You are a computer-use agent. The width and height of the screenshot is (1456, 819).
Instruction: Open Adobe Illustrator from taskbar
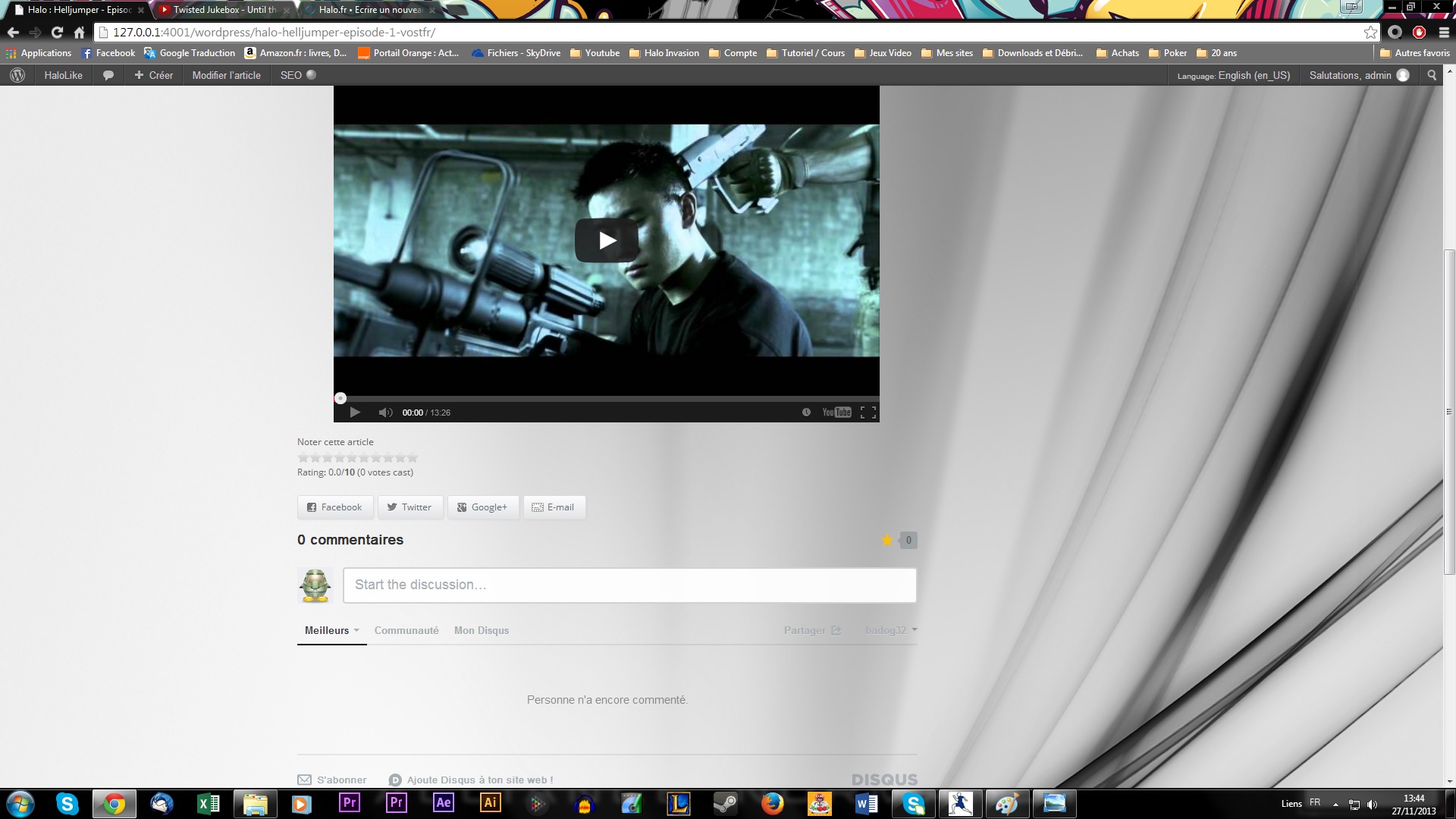click(490, 804)
